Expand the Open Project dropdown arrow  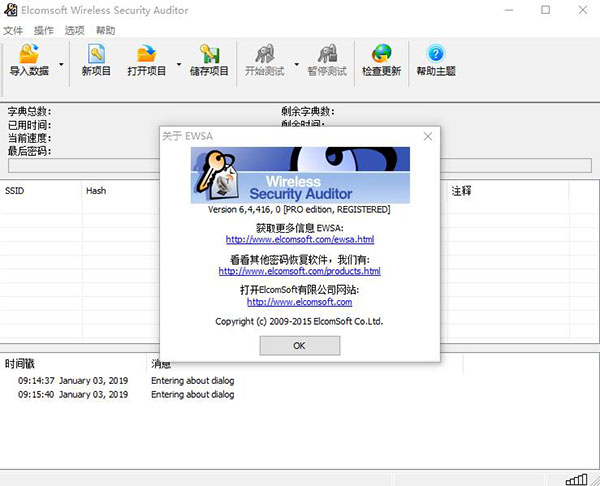(179, 64)
